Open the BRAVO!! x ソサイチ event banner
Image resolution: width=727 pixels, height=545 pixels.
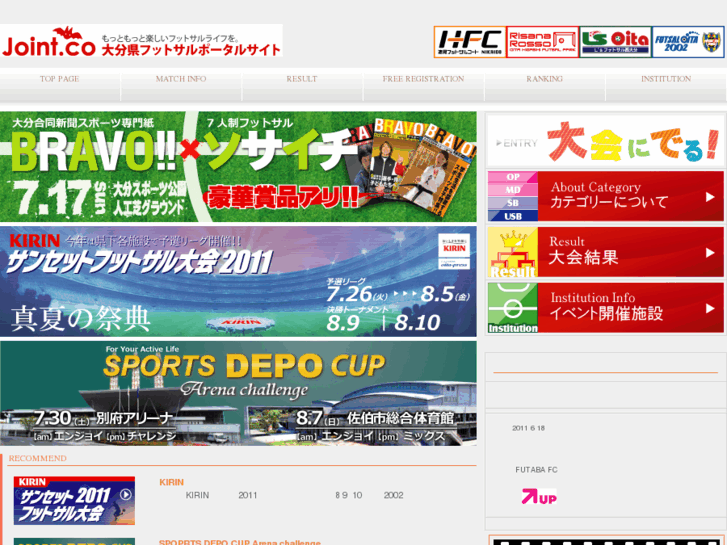[238, 167]
